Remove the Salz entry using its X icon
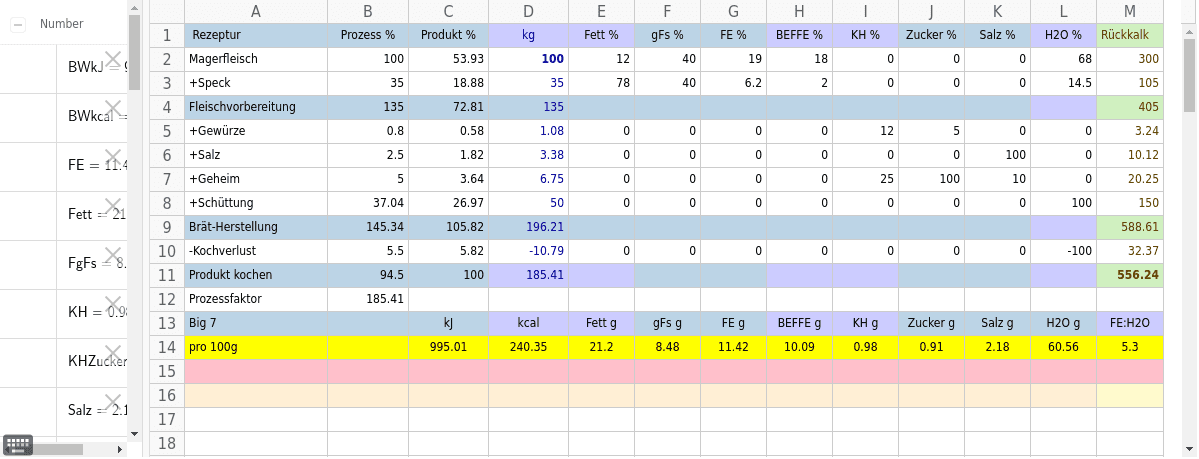Screen dimensions: 1199x459 [113, 401]
